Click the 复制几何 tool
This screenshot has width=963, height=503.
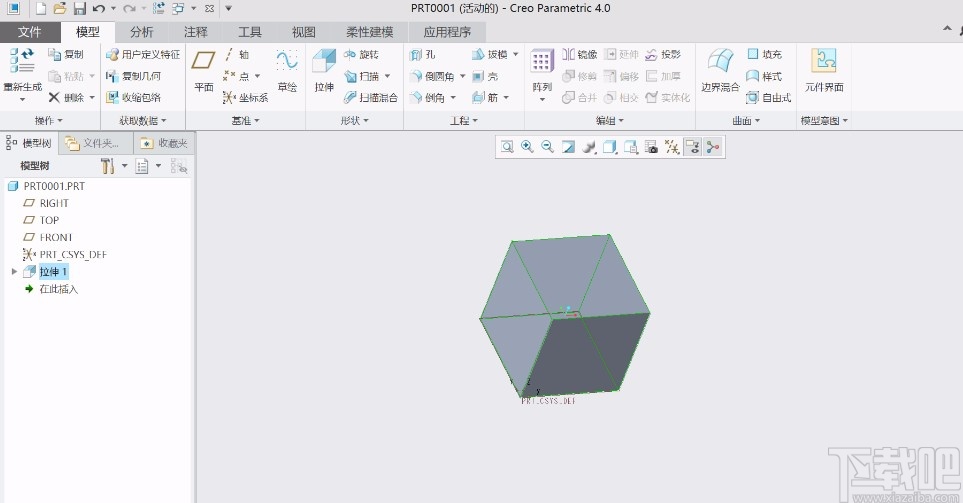133,76
